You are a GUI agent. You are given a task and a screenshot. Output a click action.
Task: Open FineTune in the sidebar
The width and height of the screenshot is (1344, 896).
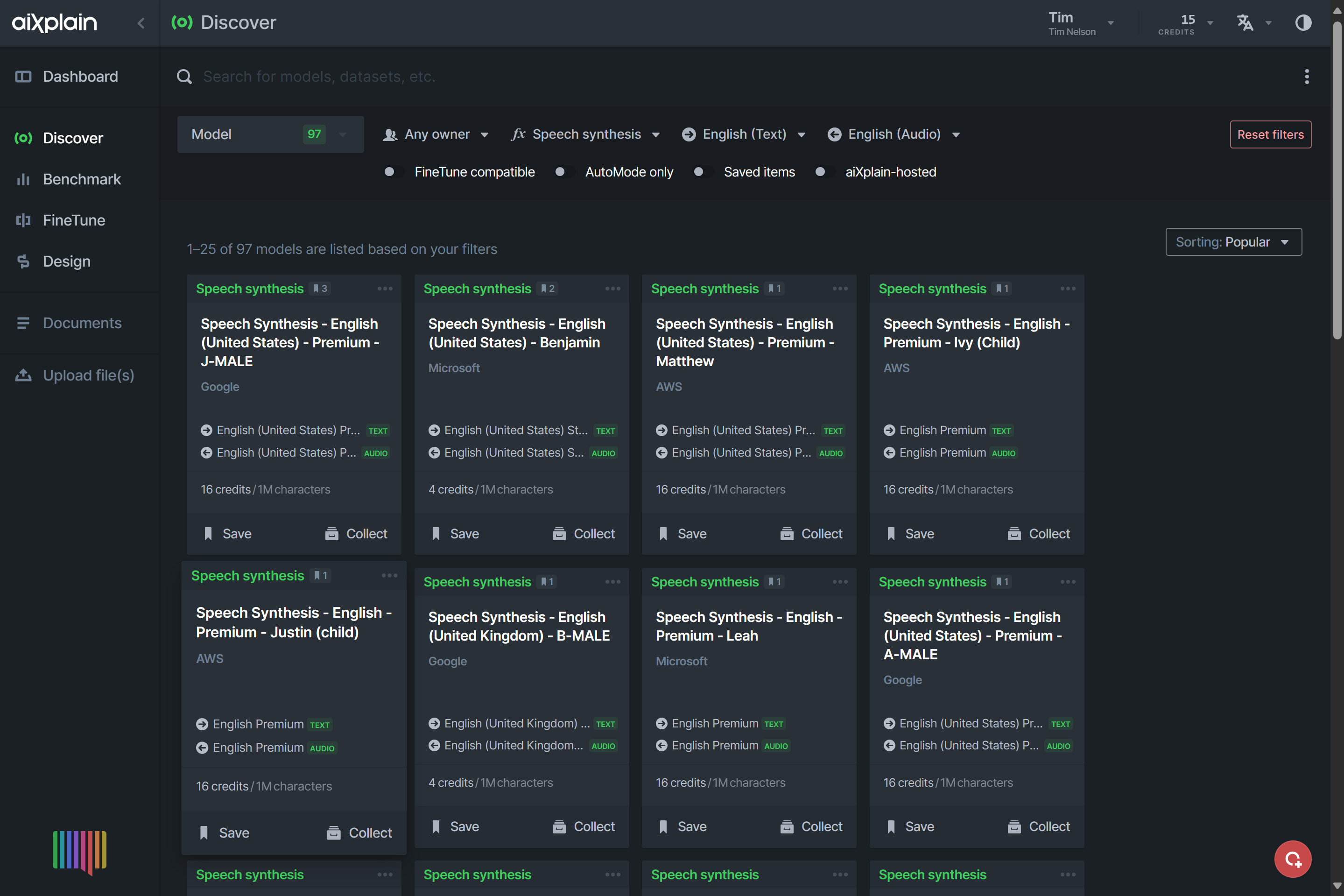[x=80, y=220]
